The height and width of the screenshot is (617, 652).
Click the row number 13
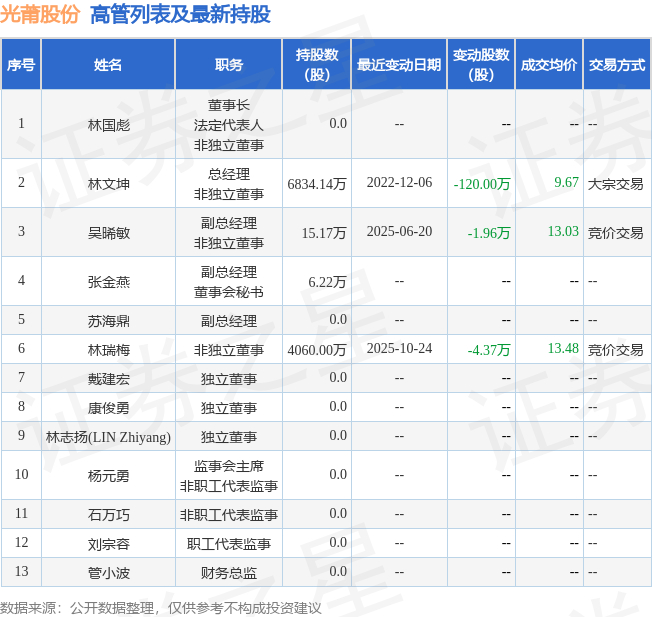point(22,571)
